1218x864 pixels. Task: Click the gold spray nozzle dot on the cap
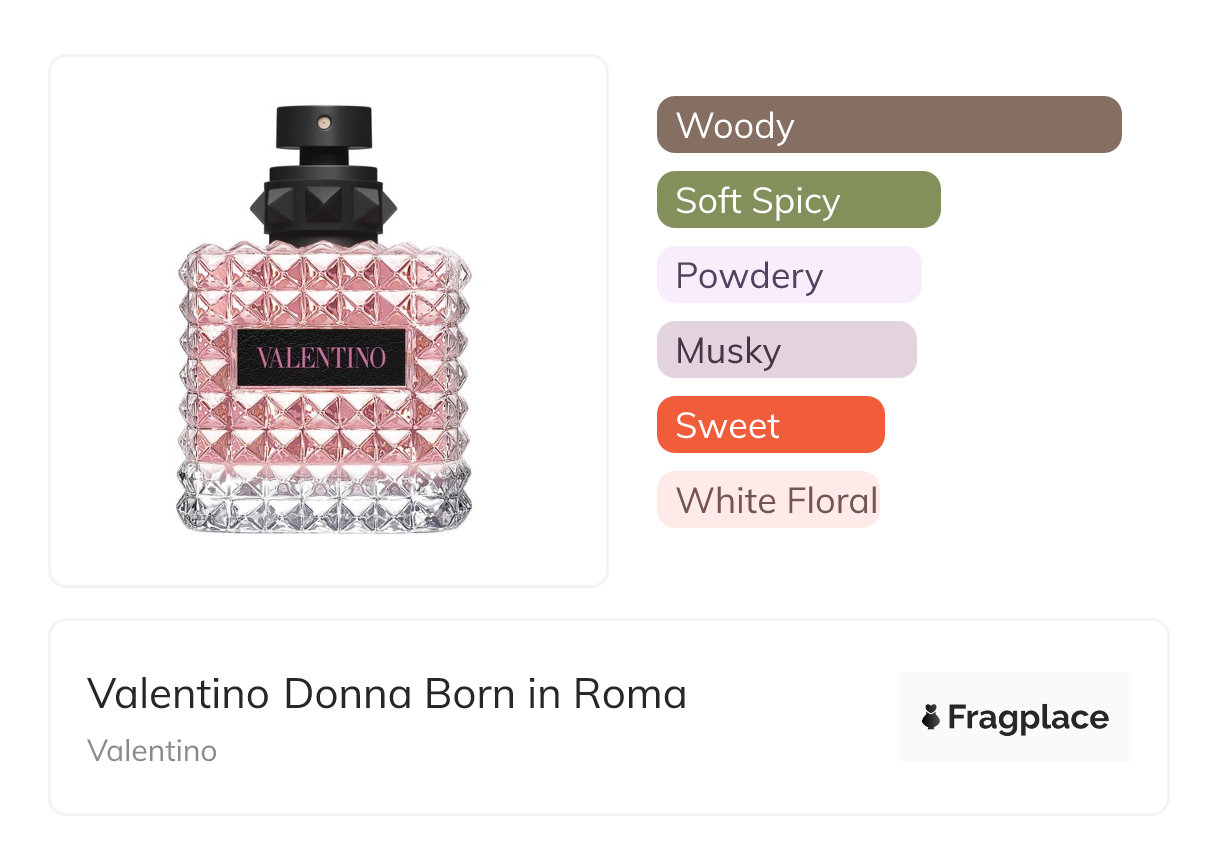click(324, 122)
